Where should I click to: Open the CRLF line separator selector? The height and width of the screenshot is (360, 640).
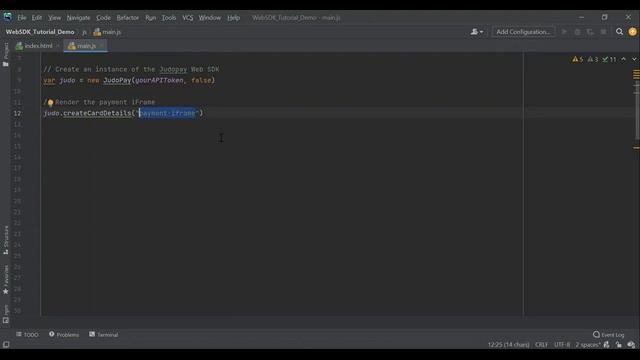point(542,345)
